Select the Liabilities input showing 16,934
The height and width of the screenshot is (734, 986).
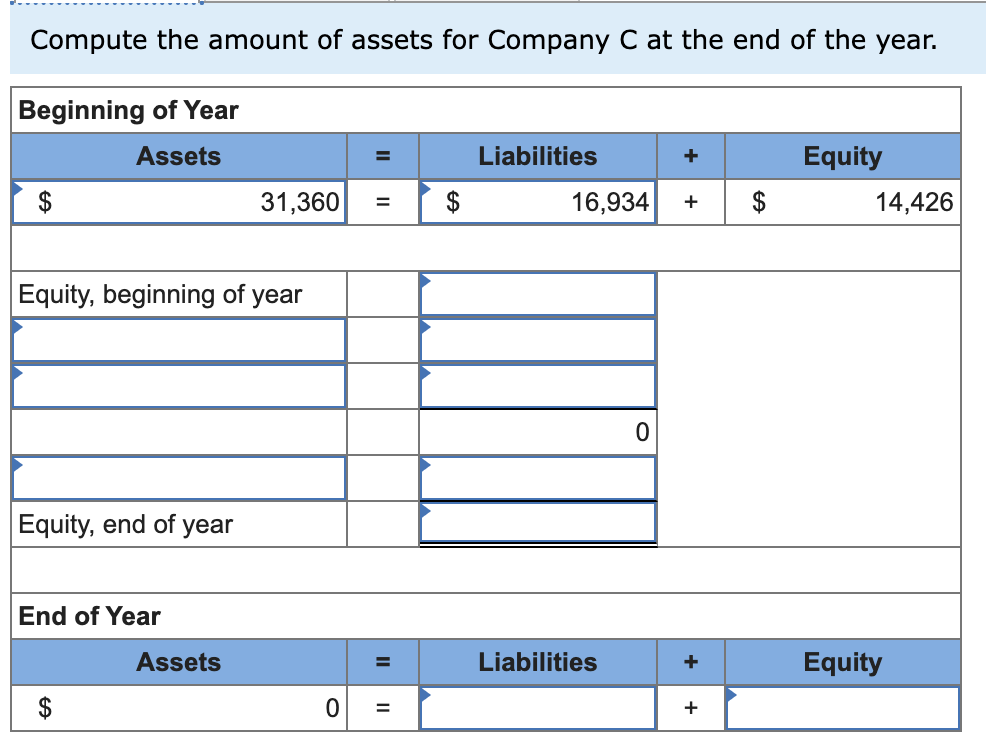pos(537,202)
